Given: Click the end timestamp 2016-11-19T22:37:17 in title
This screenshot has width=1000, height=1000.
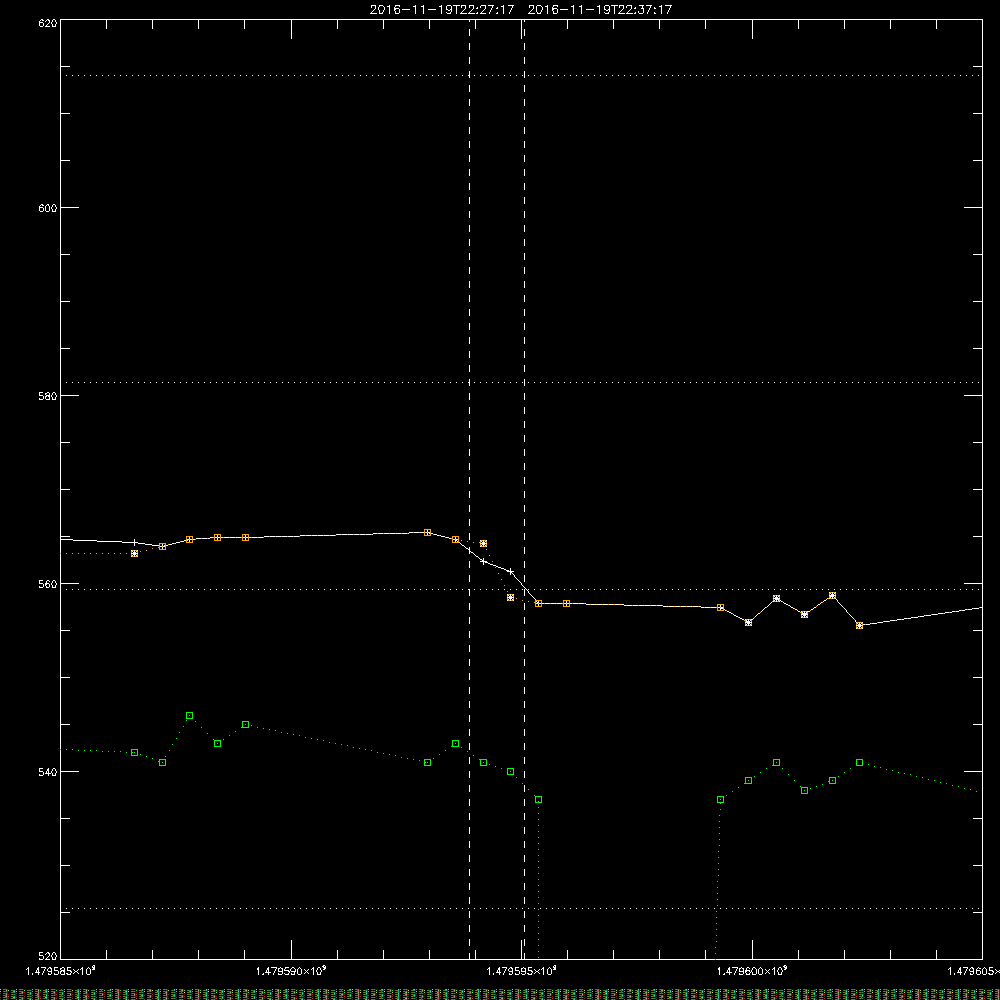Looking at the screenshot, I should point(599,10).
